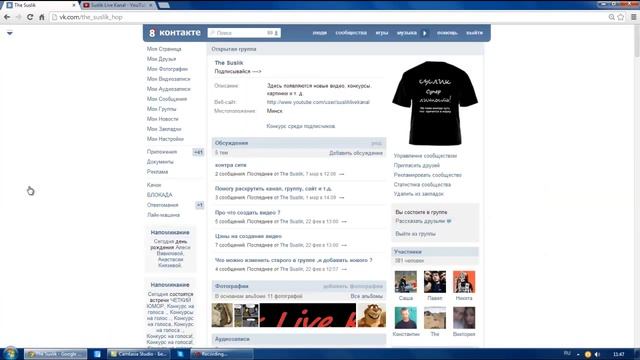Click the +41 badge next to Приложения
Image resolution: width=640 pixels, height=360 pixels.
(198, 152)
